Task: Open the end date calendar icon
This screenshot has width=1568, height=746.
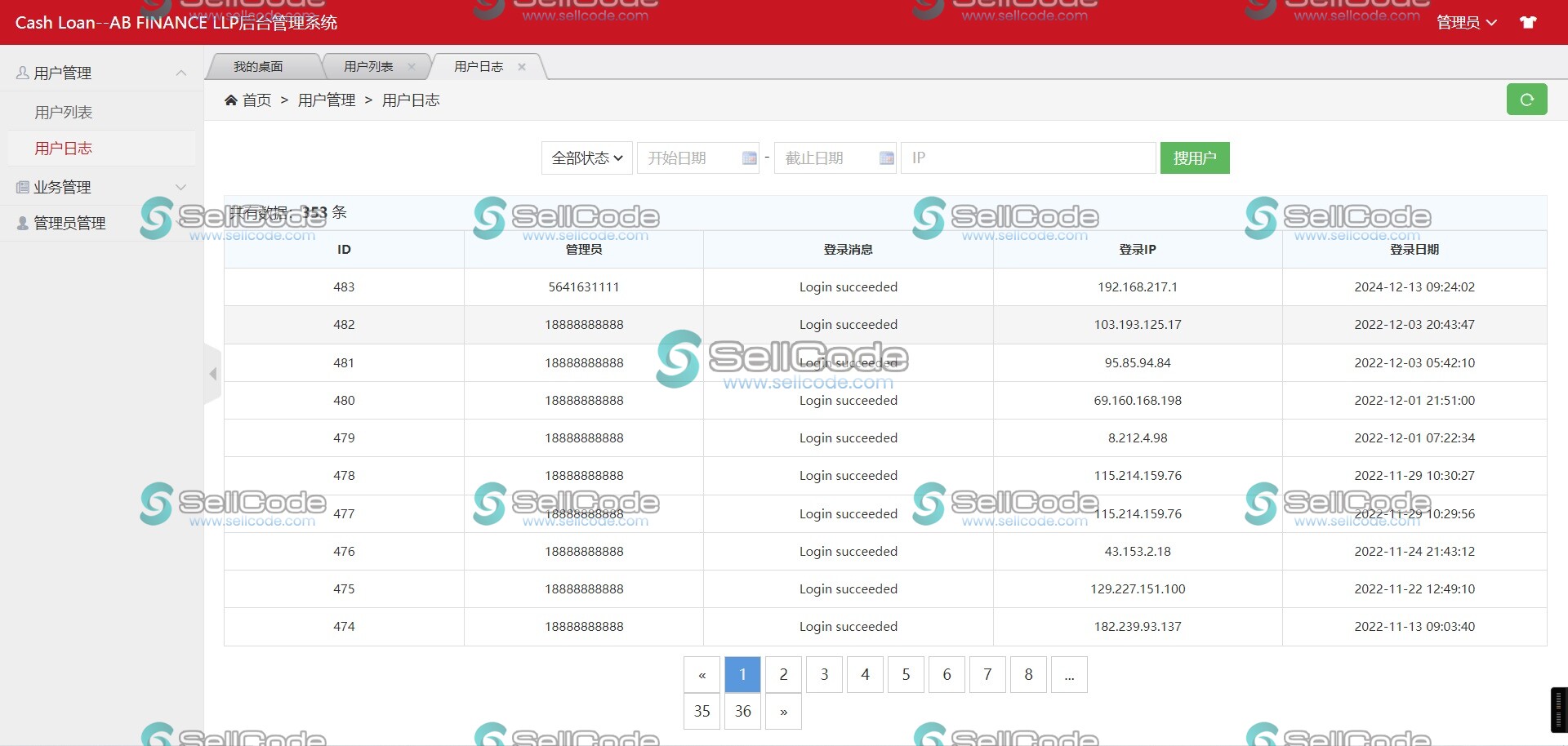Action: click(x=886, y=158)
